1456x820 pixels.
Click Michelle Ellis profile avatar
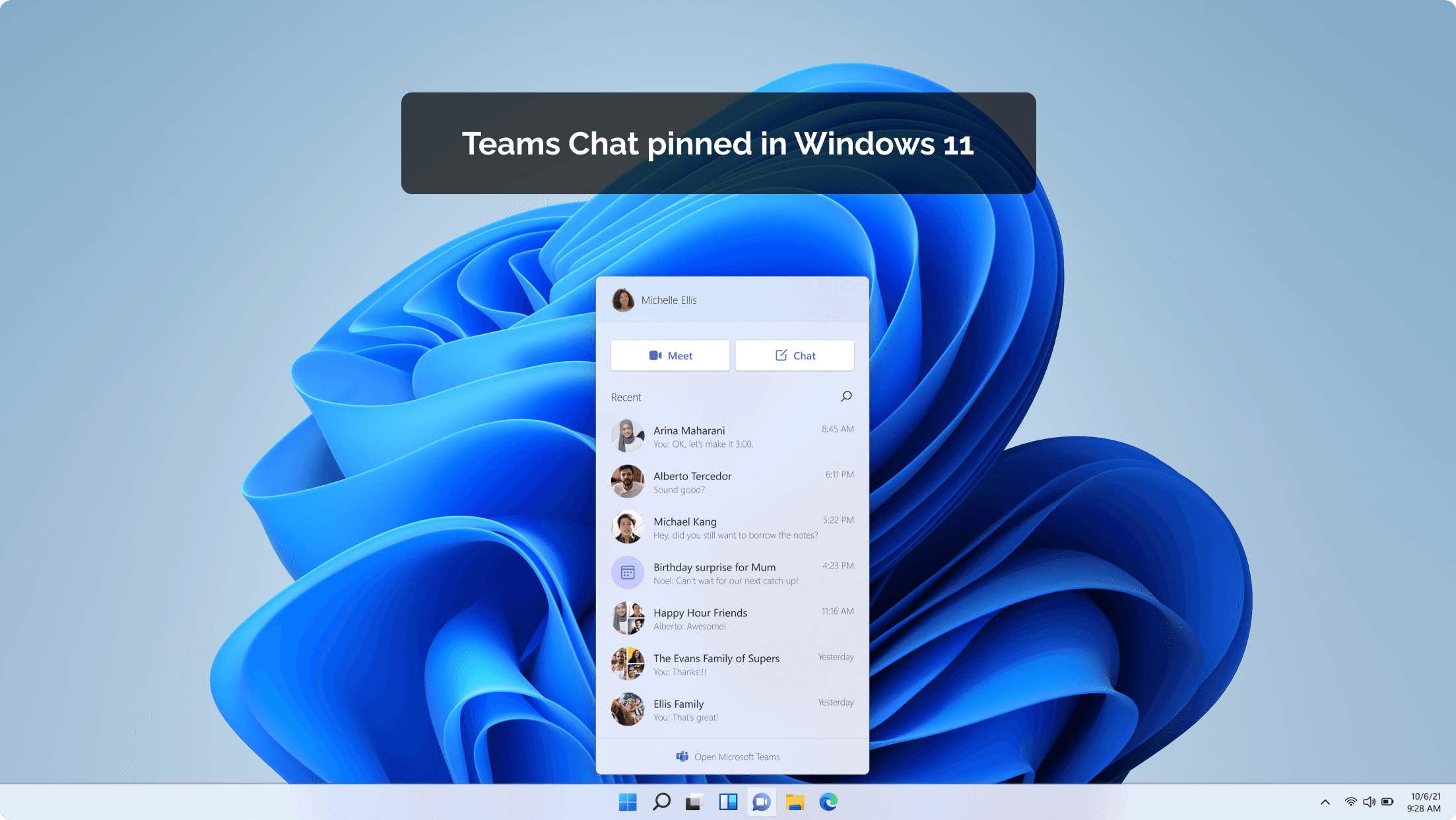coord(623,300)
